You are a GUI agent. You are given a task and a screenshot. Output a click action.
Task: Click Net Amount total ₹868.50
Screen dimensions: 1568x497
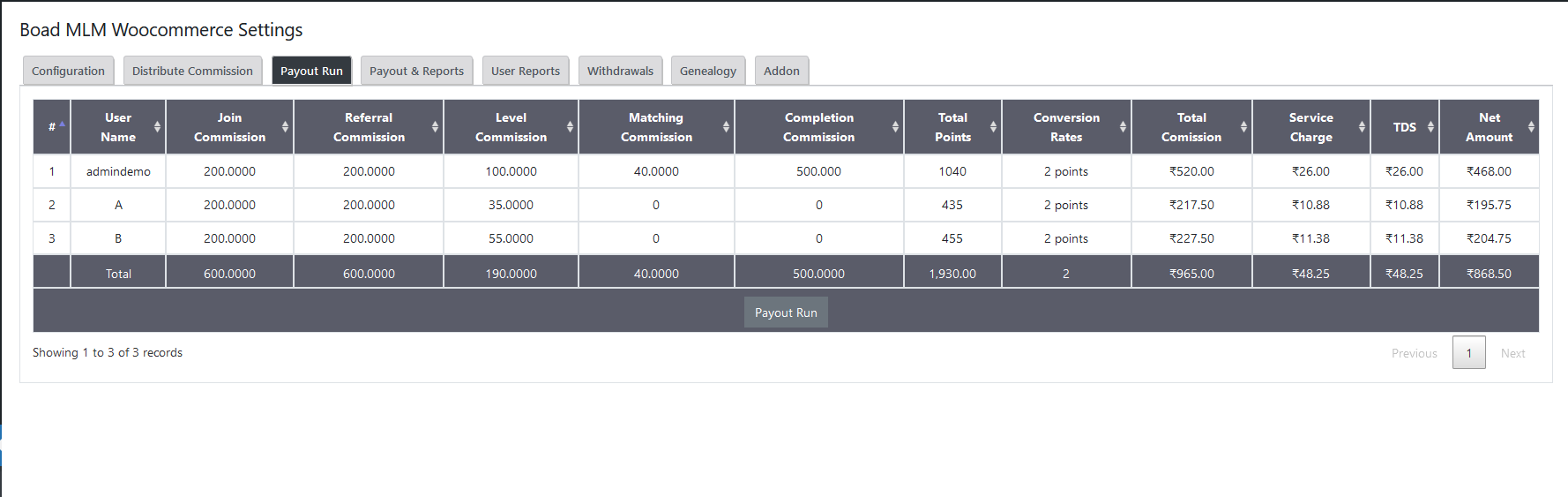coord(1489,274)
